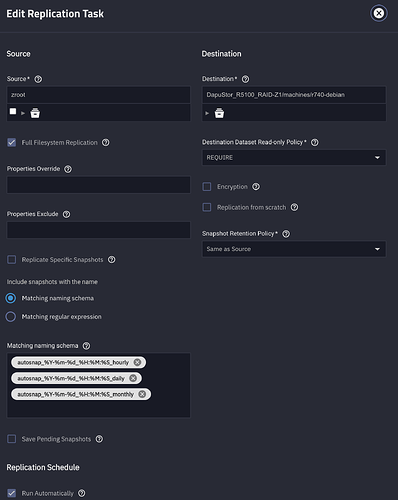This screenshot has width=398, height=500.
Task: Click empty area of naming schema chip input
Action: click(x=98, y=409)
